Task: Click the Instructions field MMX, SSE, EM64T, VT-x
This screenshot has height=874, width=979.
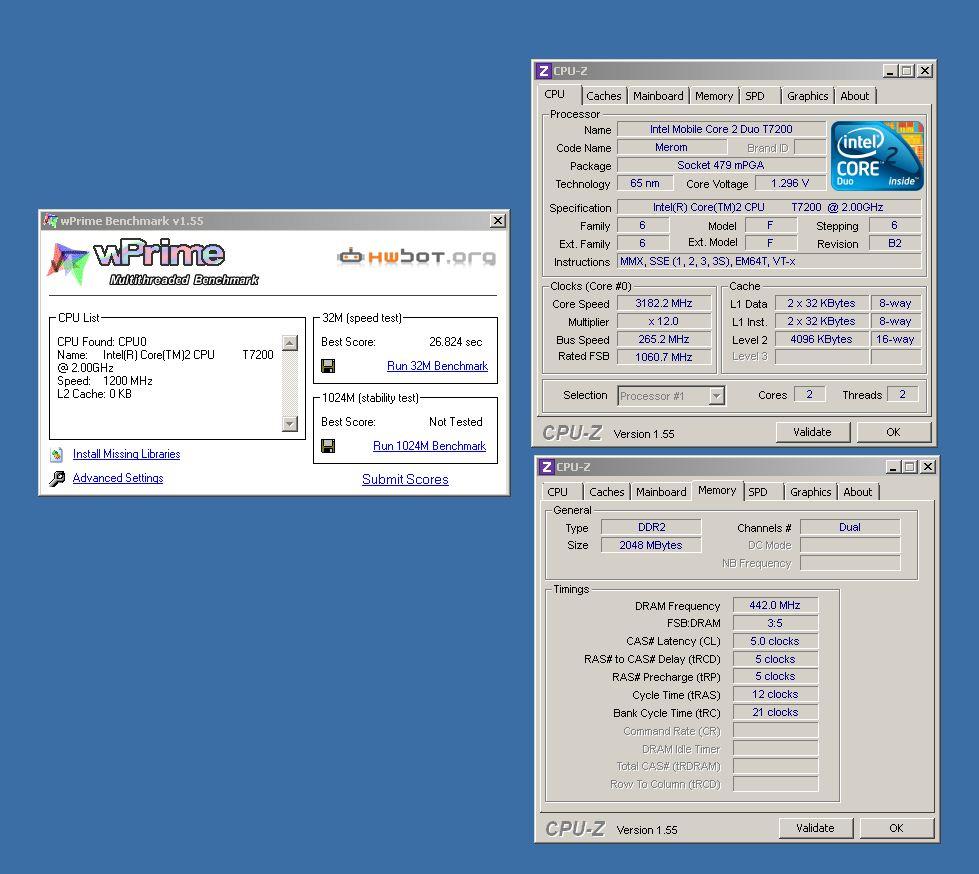Action: (x=769, y=262)
